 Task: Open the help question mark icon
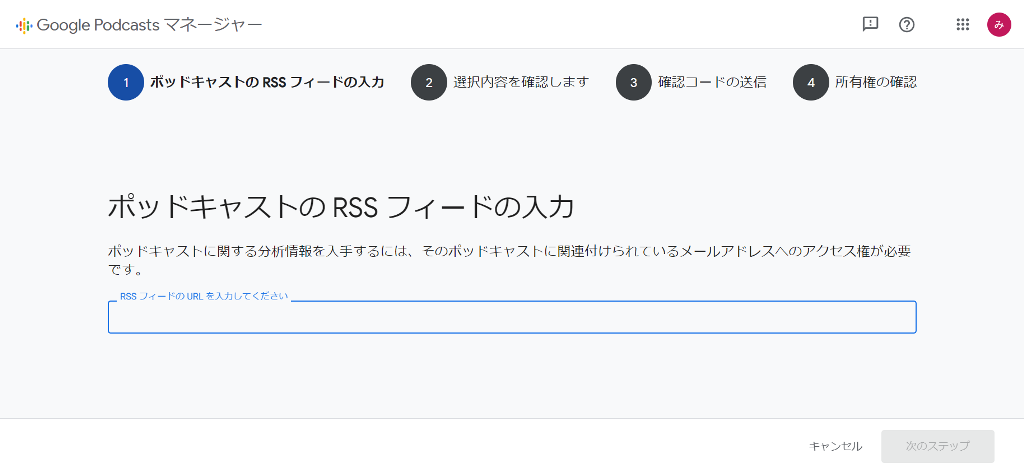click(906, 25)
